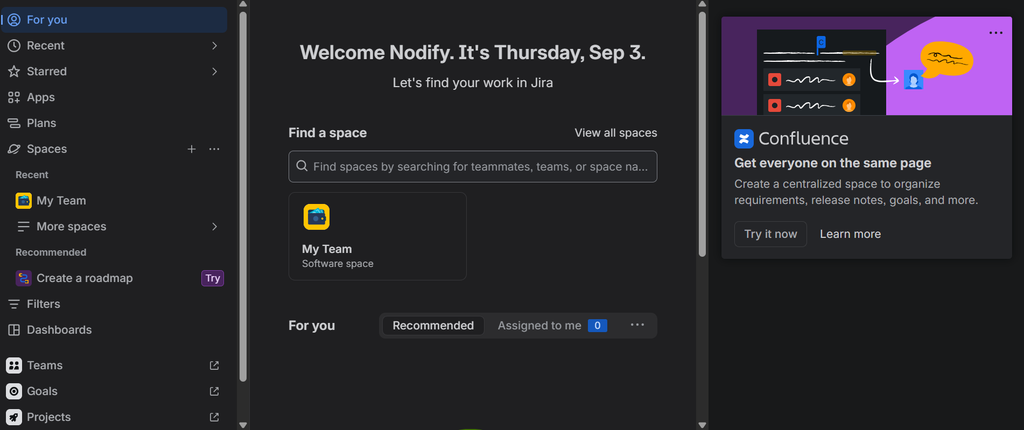Expand the Starred chevron
Viewport: 1024px width, 430px height.
[x=214, y=71]
